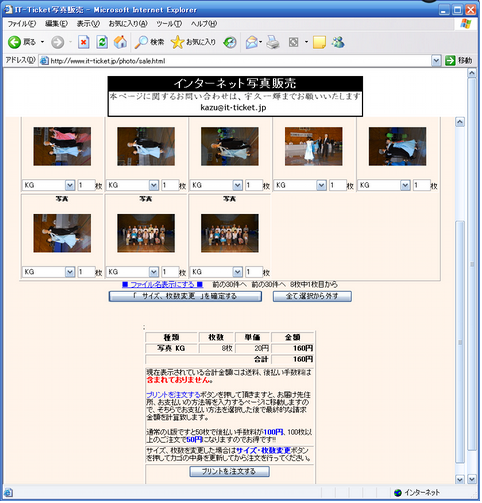Click the blue サイズ・枚数変更 text
Image resolution: width=482 pixels, height=503 pixels.
[x=263, y=451]
